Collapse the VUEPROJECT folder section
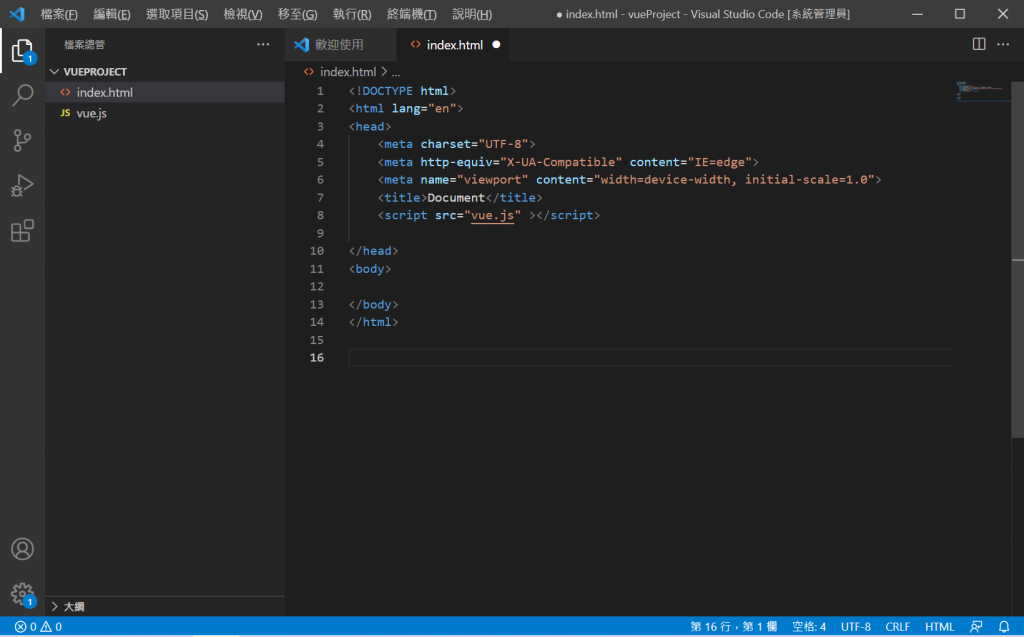Viewport: 1024px width, 637px height. click(x=95, y=72)
